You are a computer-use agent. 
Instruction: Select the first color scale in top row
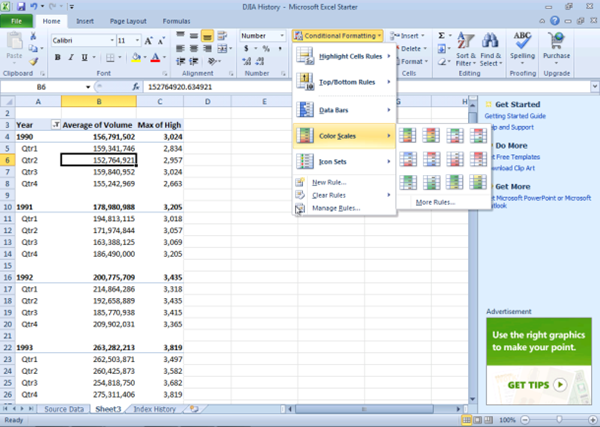tap(407, 135)
